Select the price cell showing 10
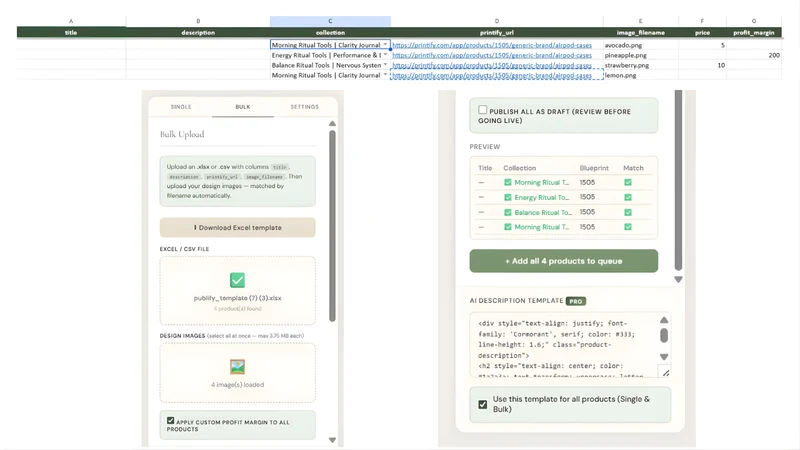This screenshot has width=800, height=450. click(702, 65)
